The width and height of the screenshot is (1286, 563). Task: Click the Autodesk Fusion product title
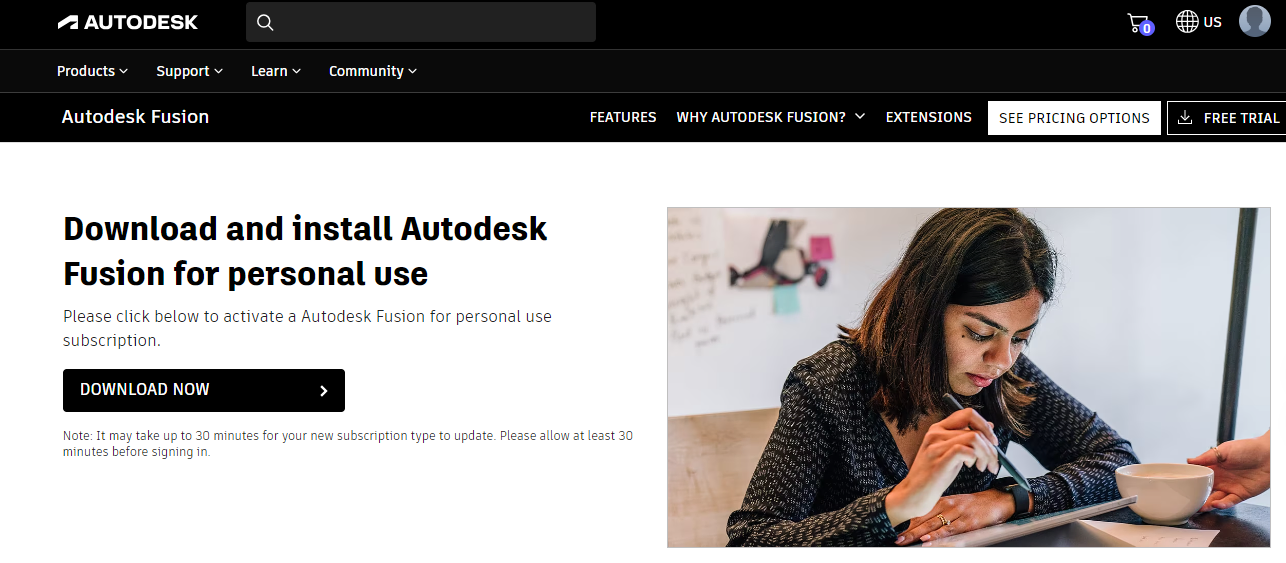135,117
